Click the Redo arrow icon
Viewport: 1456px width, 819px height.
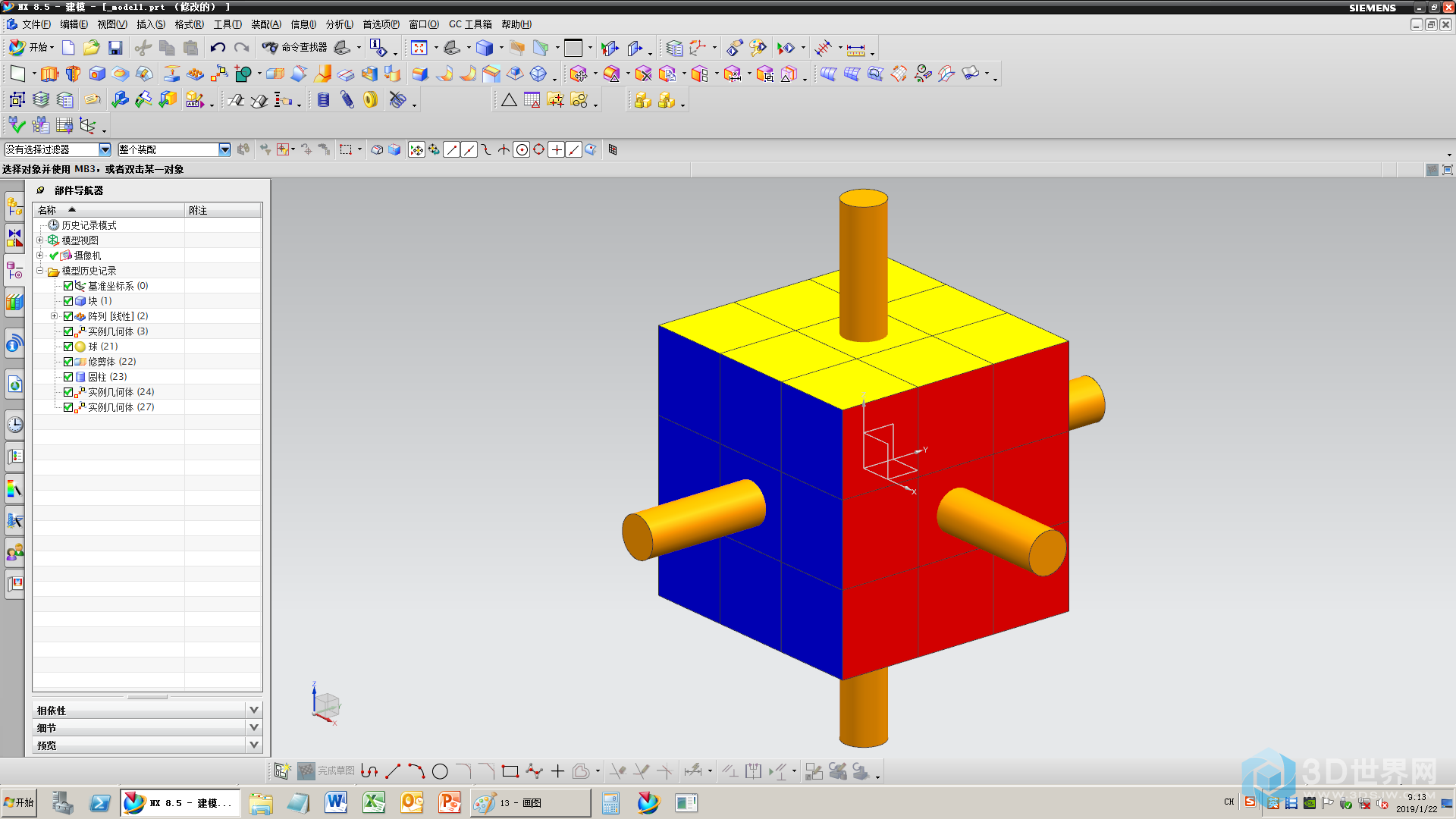click(241, 48)
